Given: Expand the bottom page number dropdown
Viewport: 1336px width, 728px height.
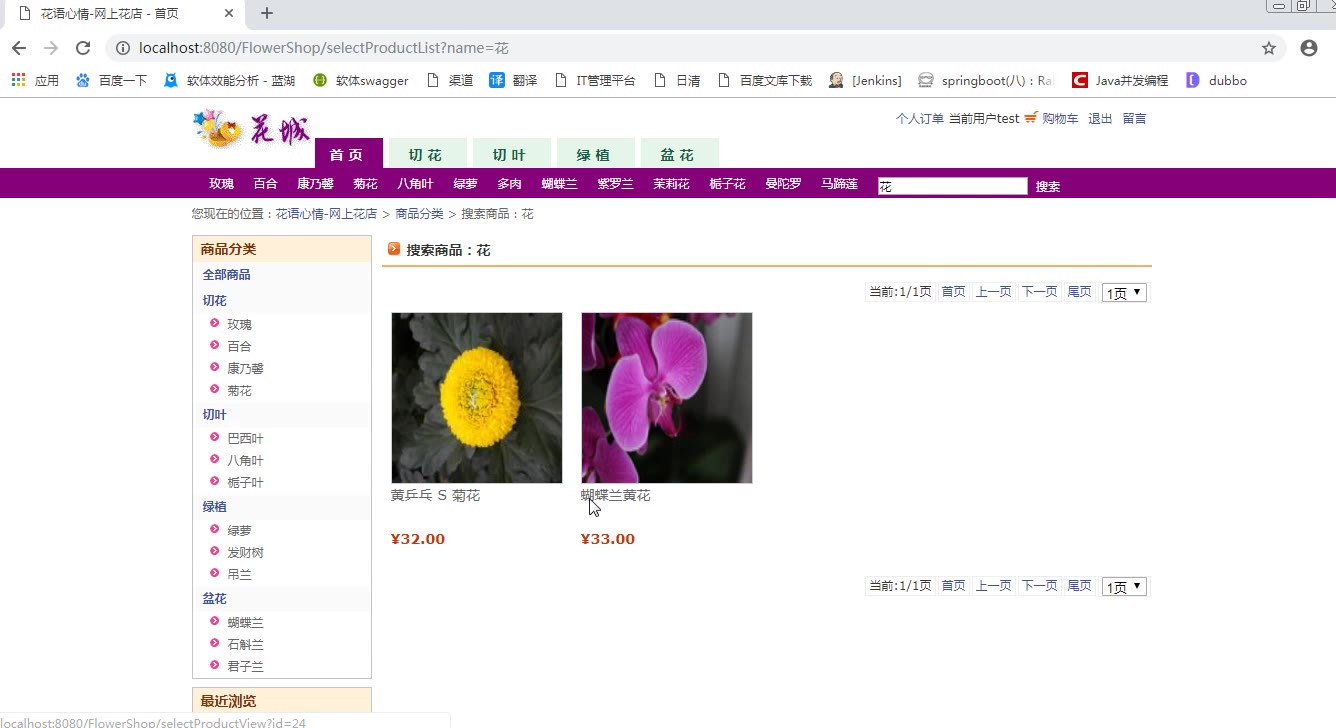Looking at the screenshot, I should pos(1124,586).
